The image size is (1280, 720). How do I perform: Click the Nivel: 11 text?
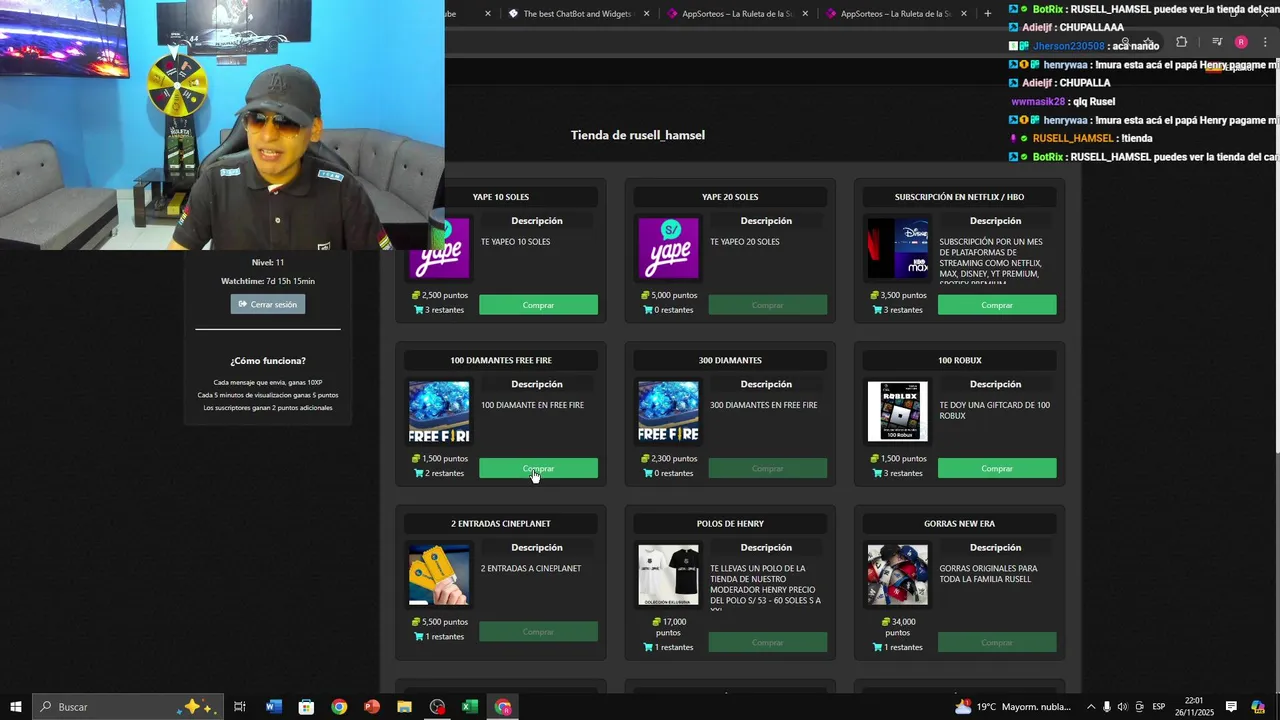pyautogui.click(x=267, y=262)
